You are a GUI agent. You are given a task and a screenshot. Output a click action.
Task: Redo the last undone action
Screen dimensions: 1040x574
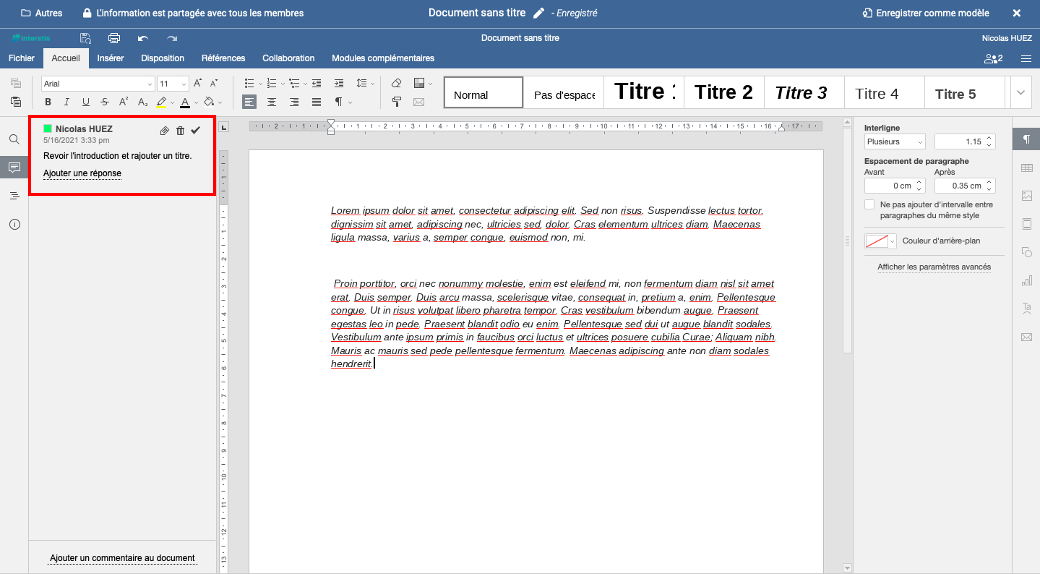click(172, 38)
